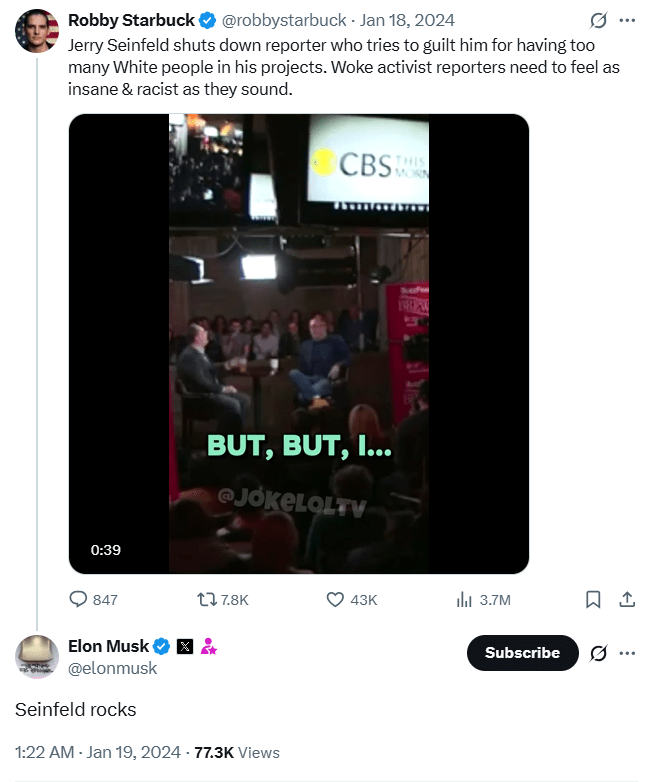Bookmark the Robby Starbuck tweet

pyautogui.click(x=592, y=599)
